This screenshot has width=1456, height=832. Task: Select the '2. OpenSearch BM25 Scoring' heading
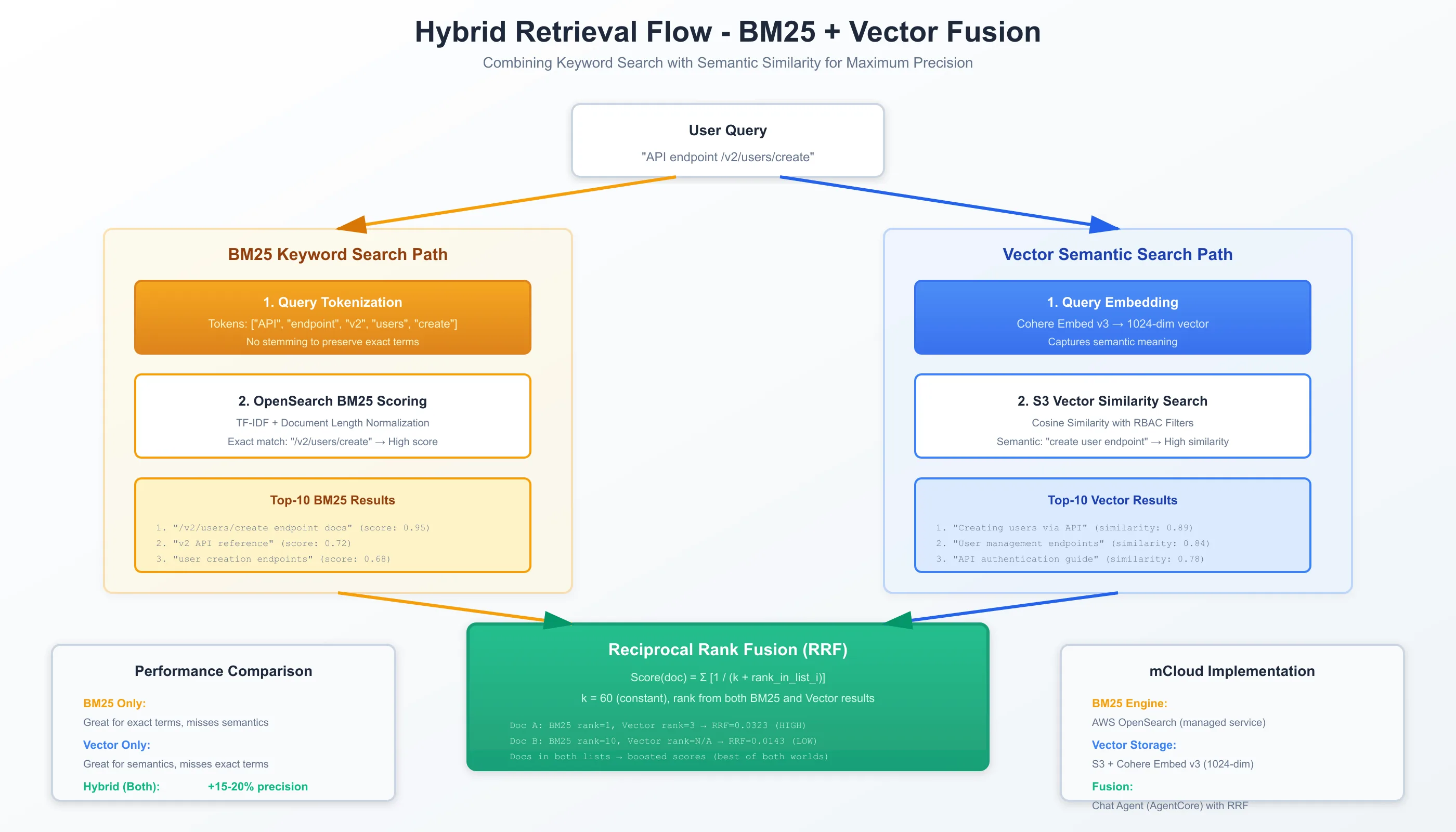point(333,401)
